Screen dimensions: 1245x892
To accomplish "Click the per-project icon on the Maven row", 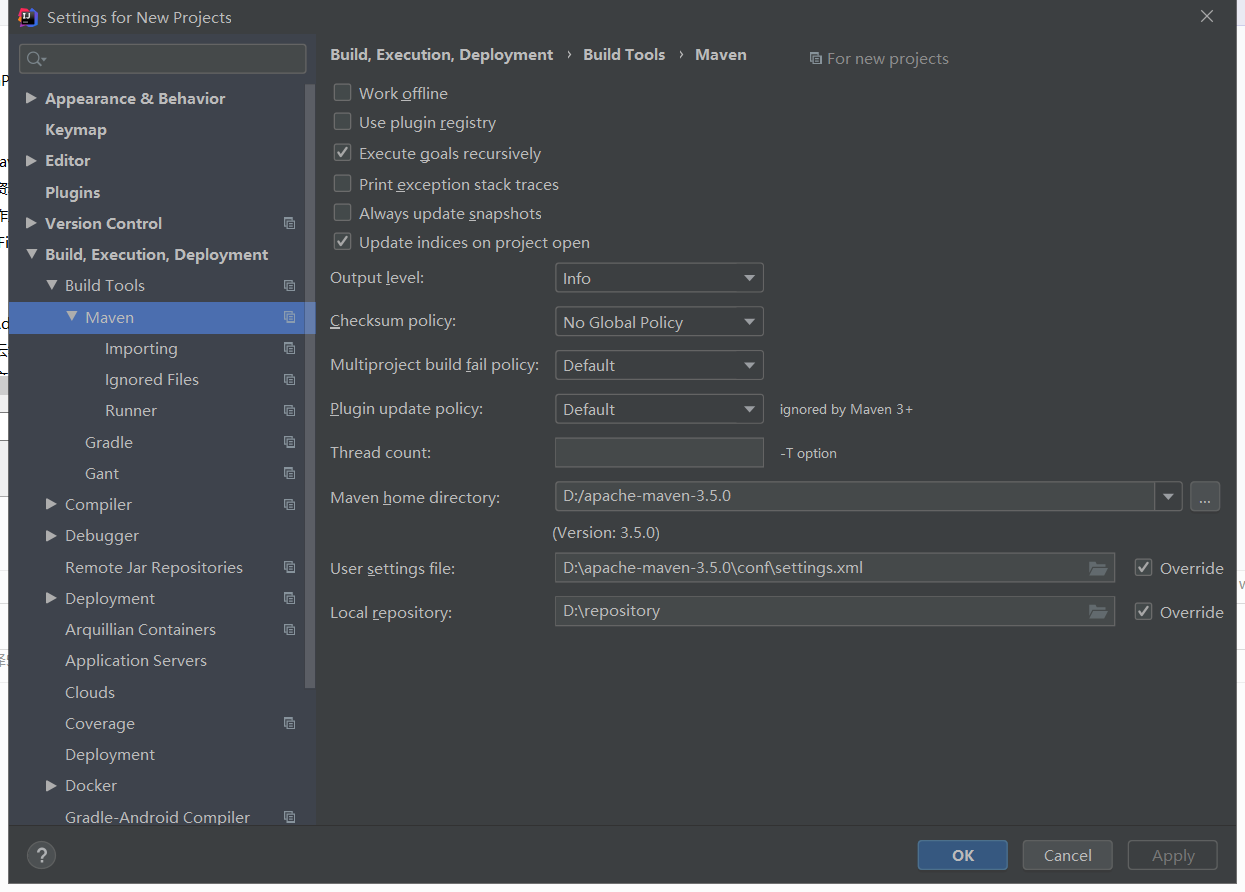I will (289, 317).
